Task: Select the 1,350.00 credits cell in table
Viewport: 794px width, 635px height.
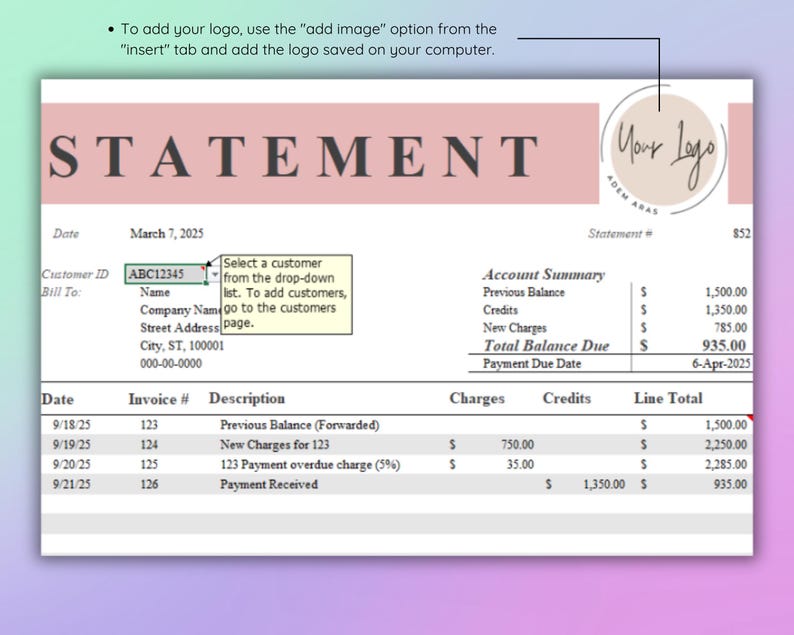Action: tap(604, 484)
